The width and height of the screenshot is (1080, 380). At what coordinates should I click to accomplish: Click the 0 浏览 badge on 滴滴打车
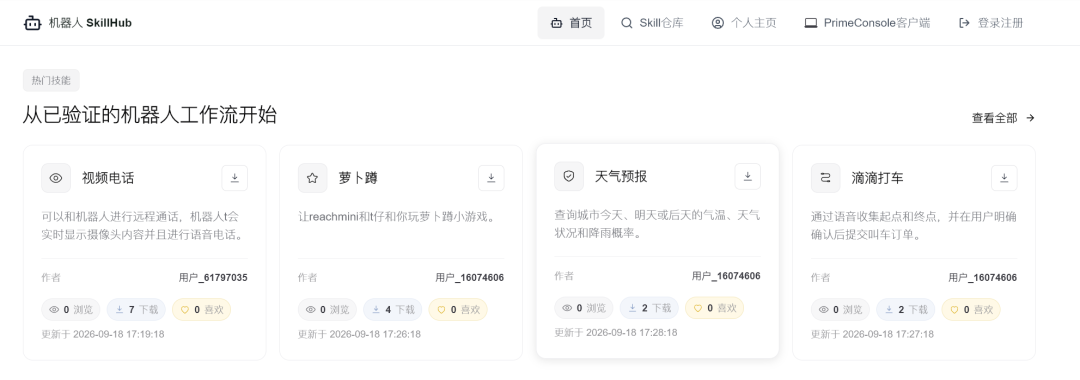(840, 310)
